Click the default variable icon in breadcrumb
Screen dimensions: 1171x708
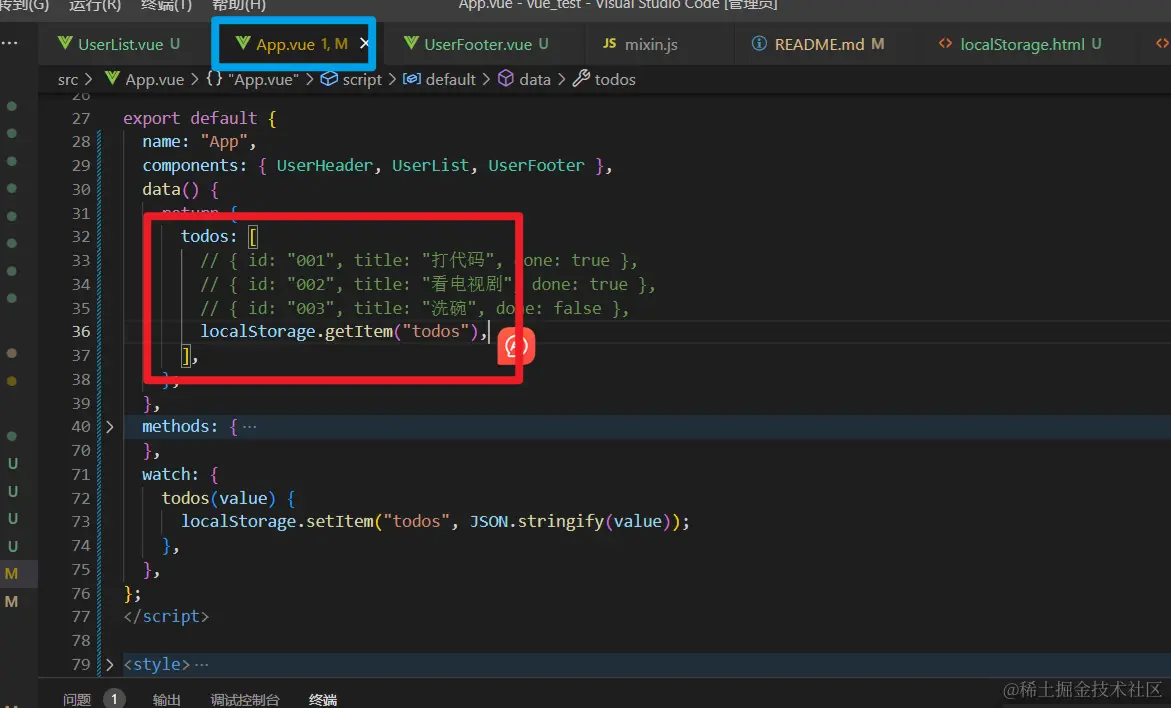(x=411, y=78)
